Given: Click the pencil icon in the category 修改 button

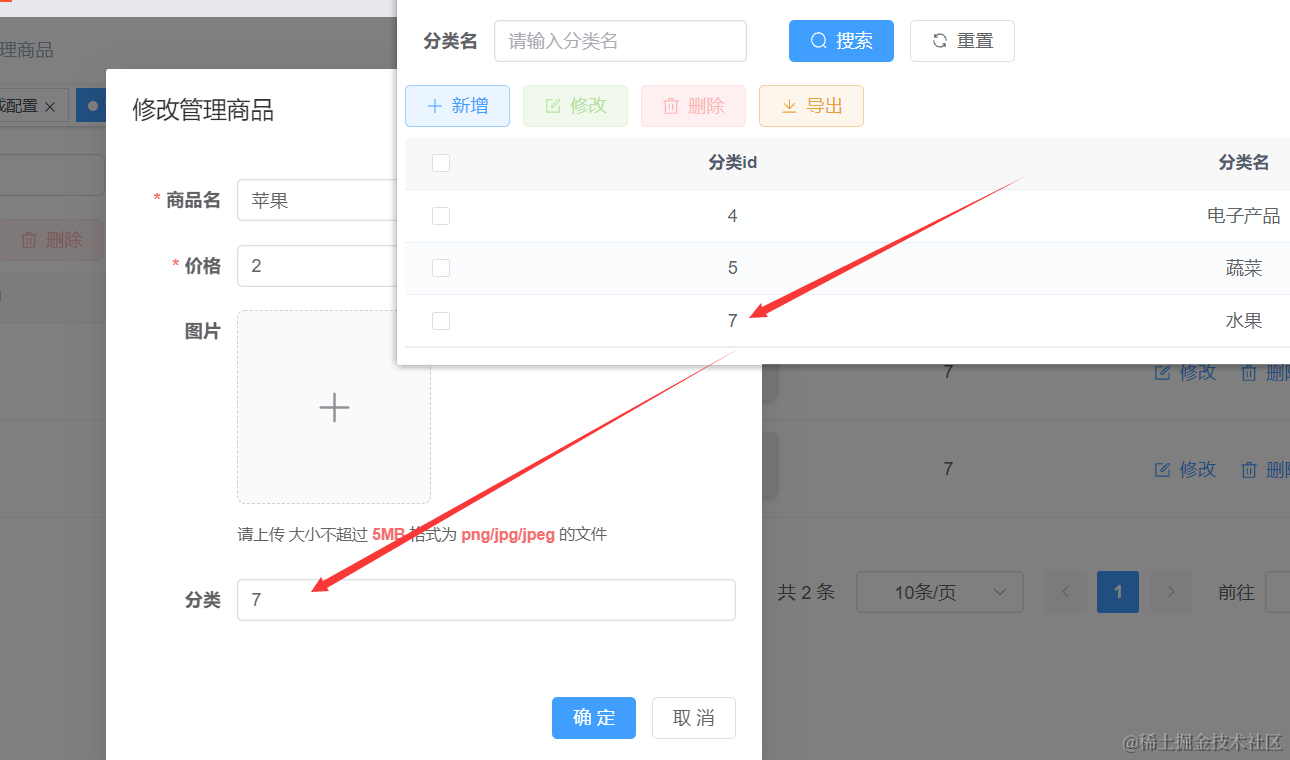Looking at the screenshot, I should [552, 106].
